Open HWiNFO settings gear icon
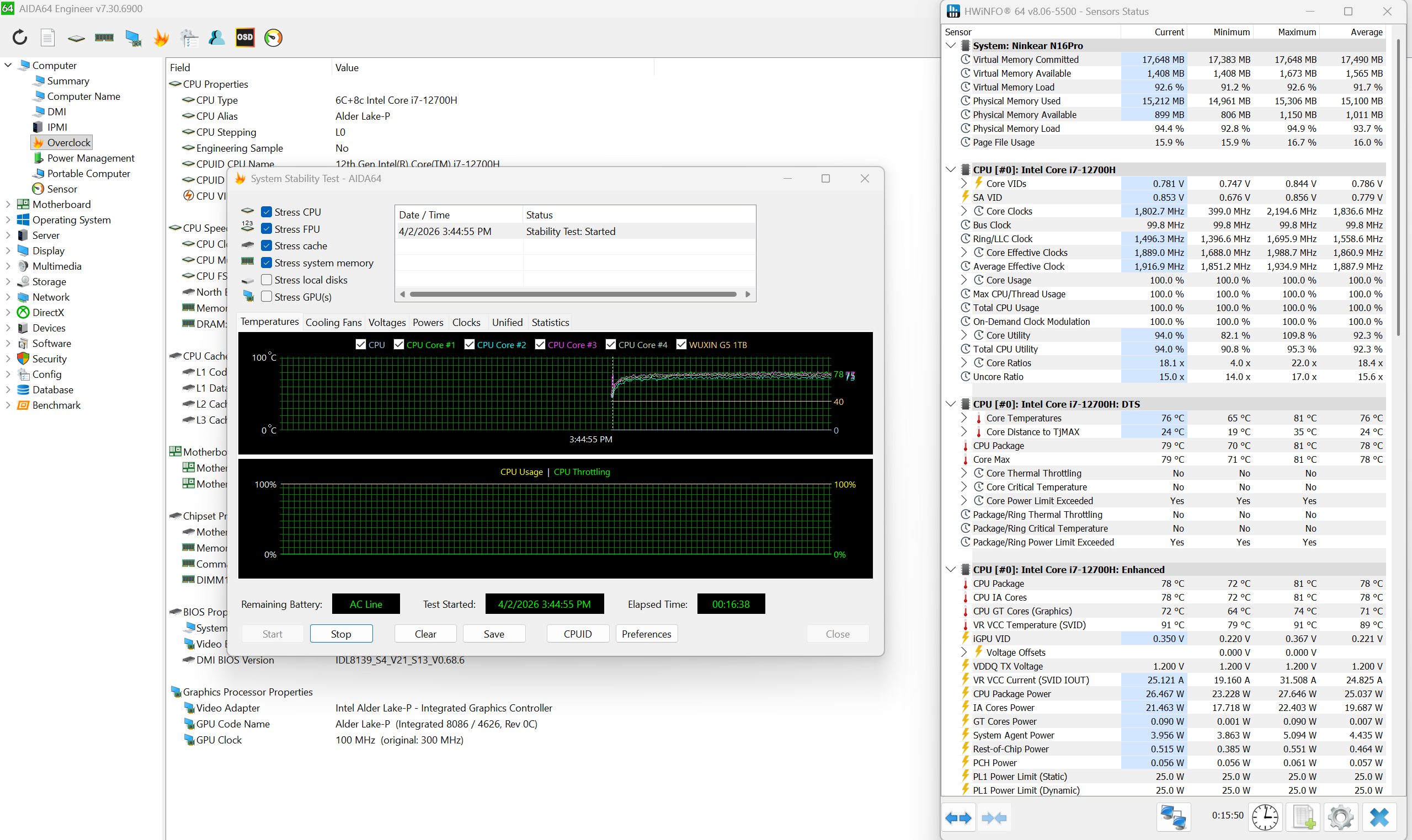 click(1340, 817)
